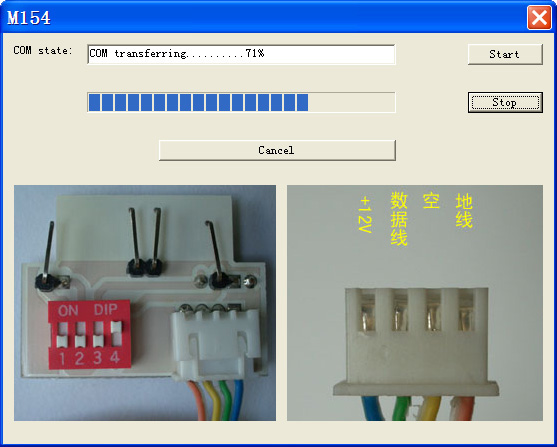Cancel the transfer operation

tap(277, 150)
